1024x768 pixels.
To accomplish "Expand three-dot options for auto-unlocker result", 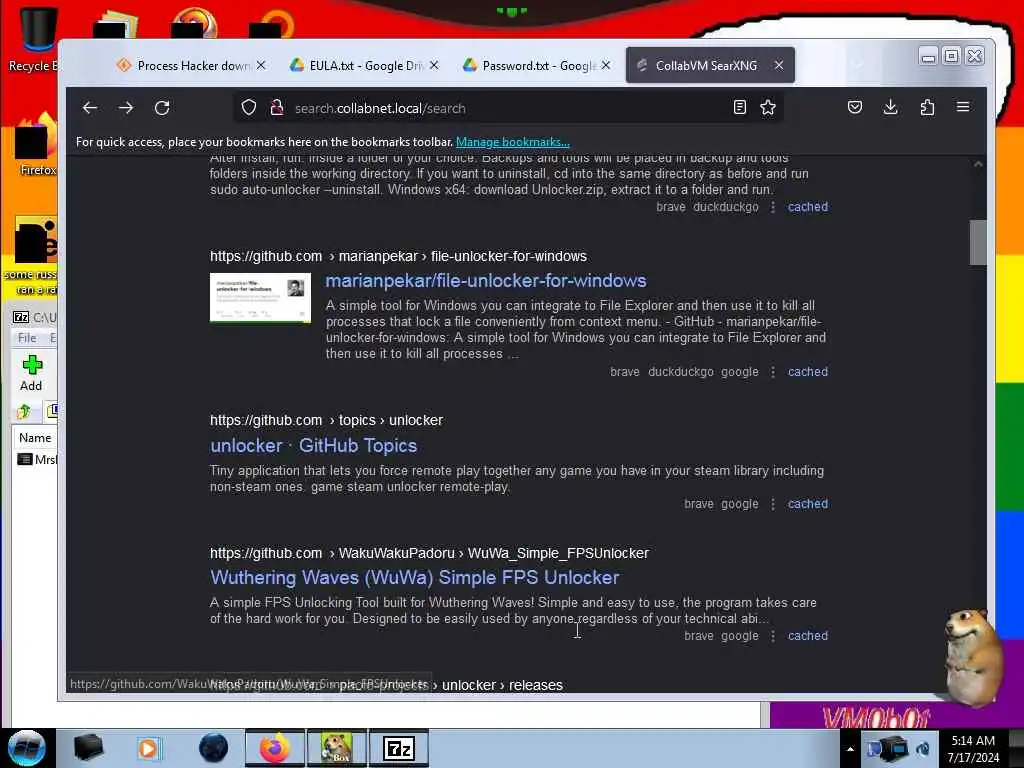I will (773, 206).
